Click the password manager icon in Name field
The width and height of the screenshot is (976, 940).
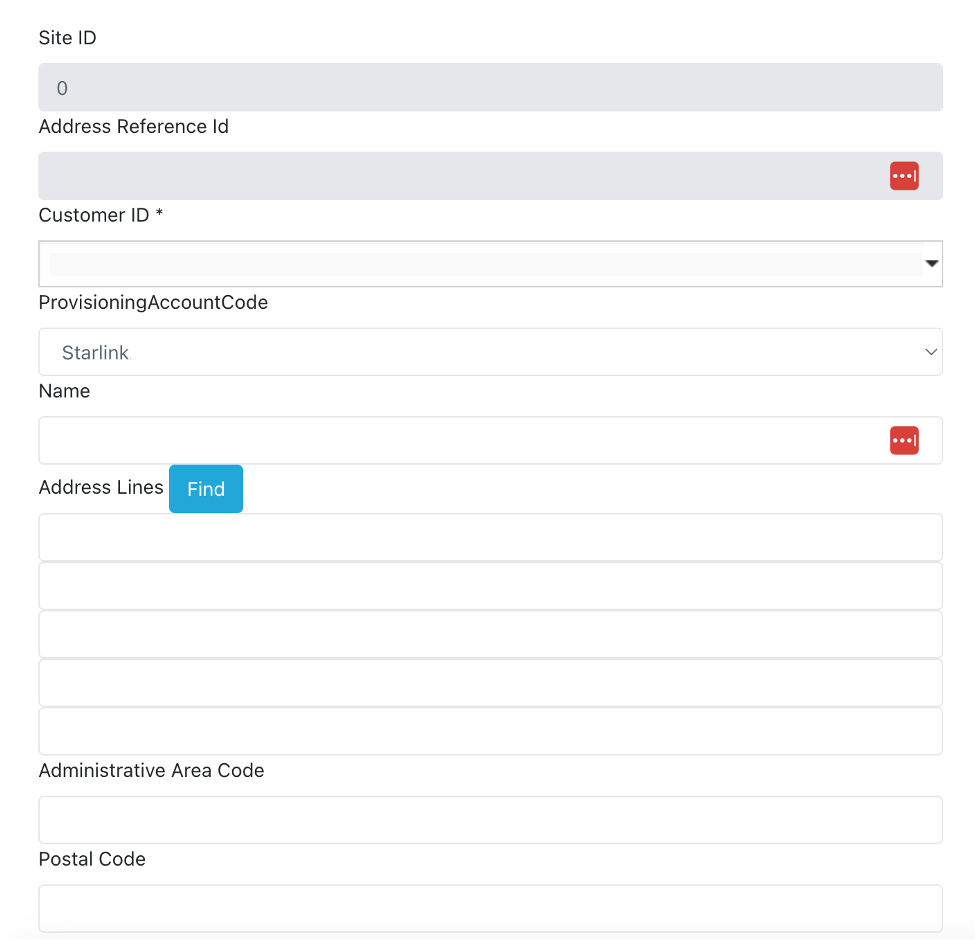pyautogui.click(x=904, y=440)
